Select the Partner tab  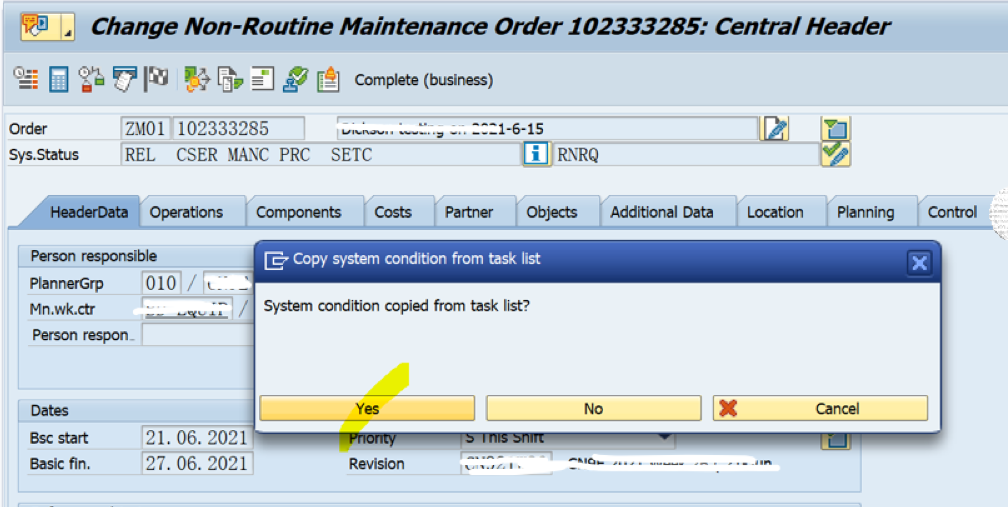coord(469,213)
